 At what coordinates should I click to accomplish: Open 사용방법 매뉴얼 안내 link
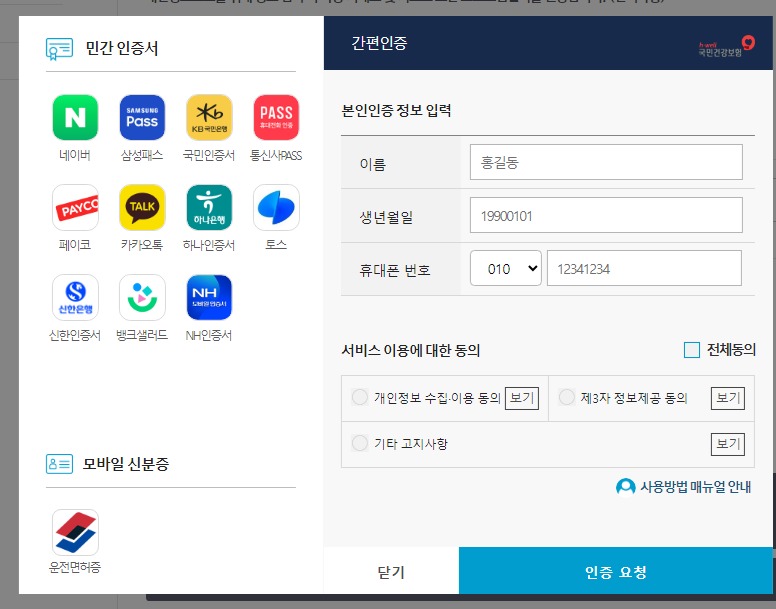tap(696, 487)
